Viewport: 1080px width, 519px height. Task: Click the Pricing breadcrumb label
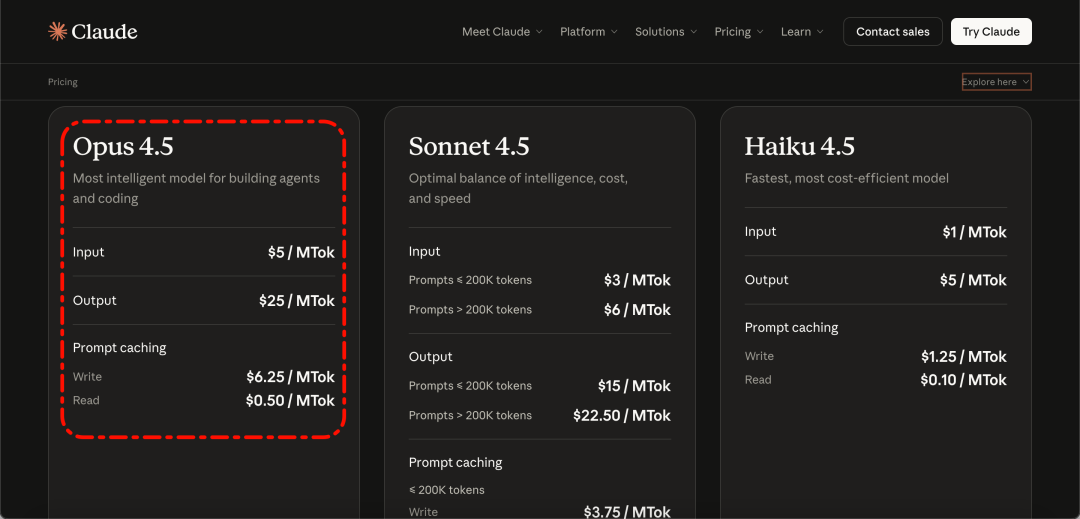pos(63,82)
